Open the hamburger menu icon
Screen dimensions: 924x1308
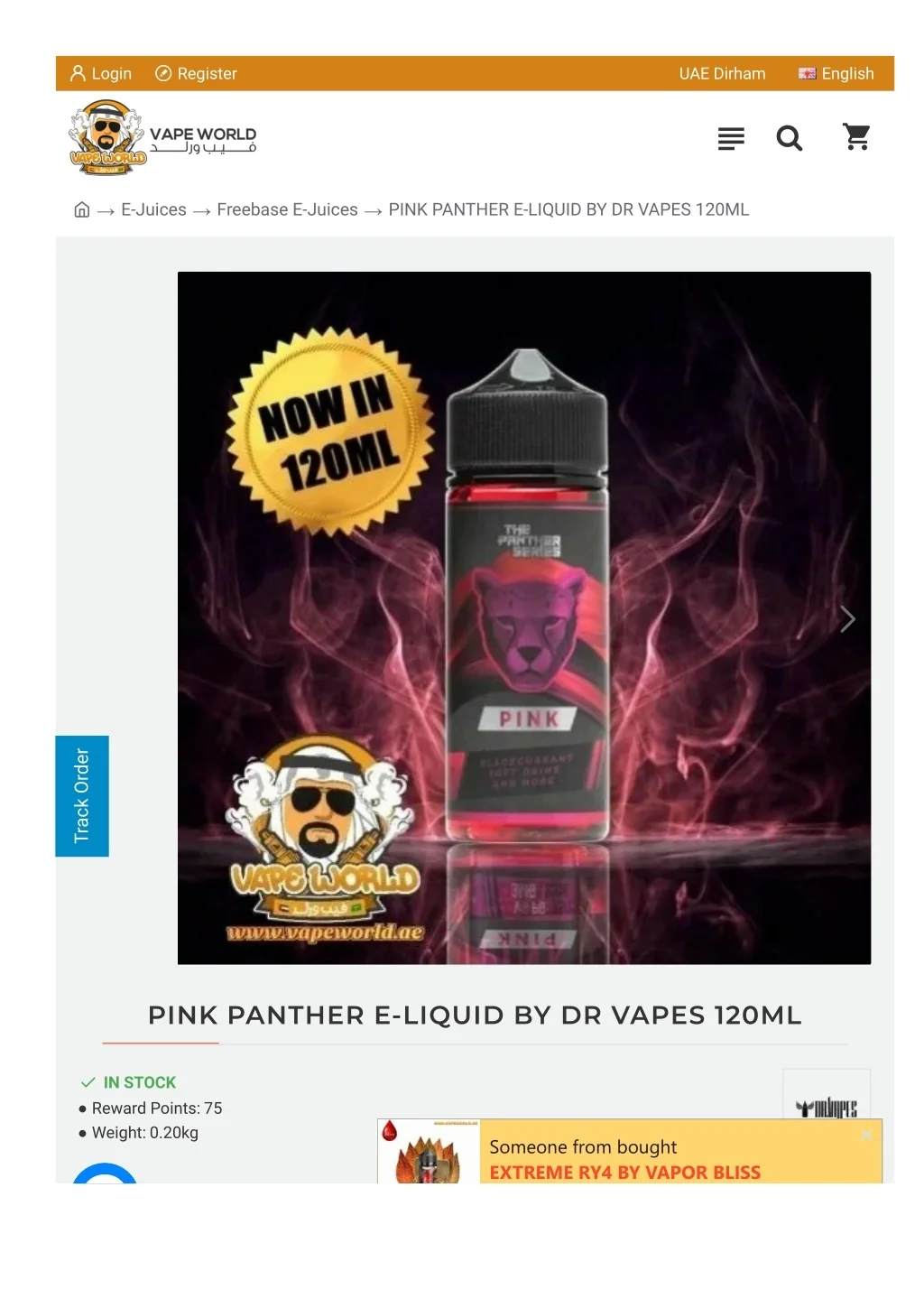pos(731,138)
